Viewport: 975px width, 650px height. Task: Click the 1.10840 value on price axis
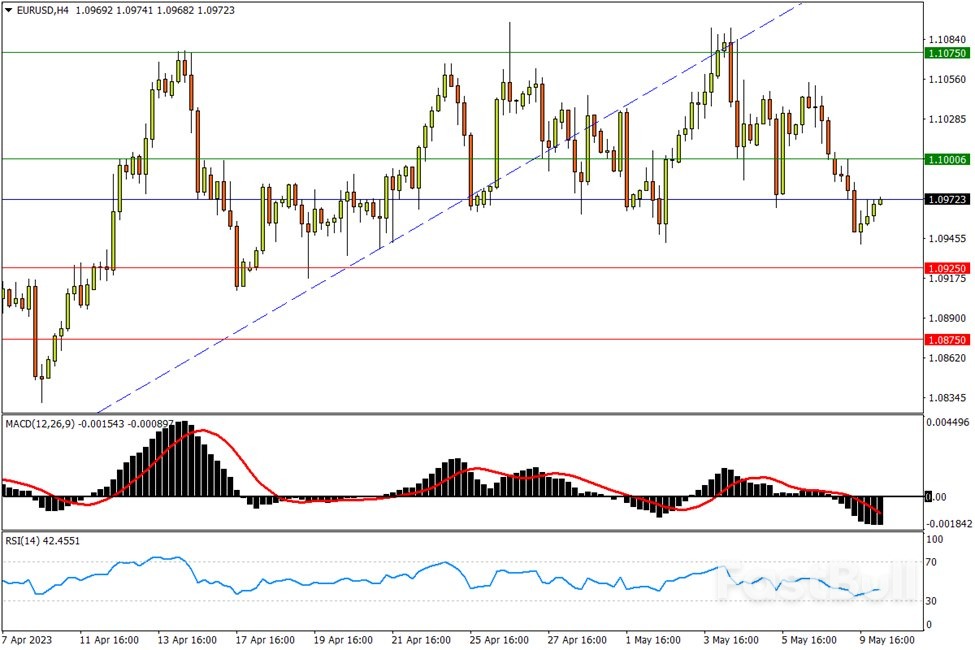coord(945,40)
